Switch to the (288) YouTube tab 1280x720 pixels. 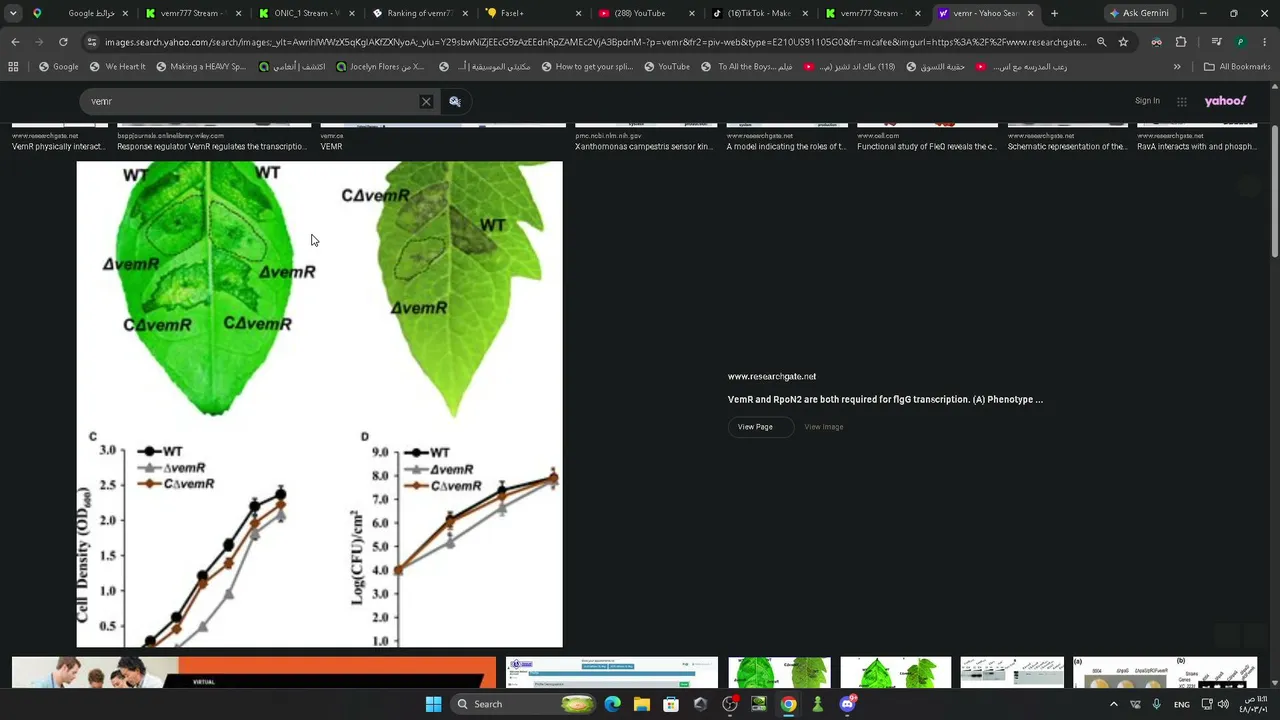point(645,13)
